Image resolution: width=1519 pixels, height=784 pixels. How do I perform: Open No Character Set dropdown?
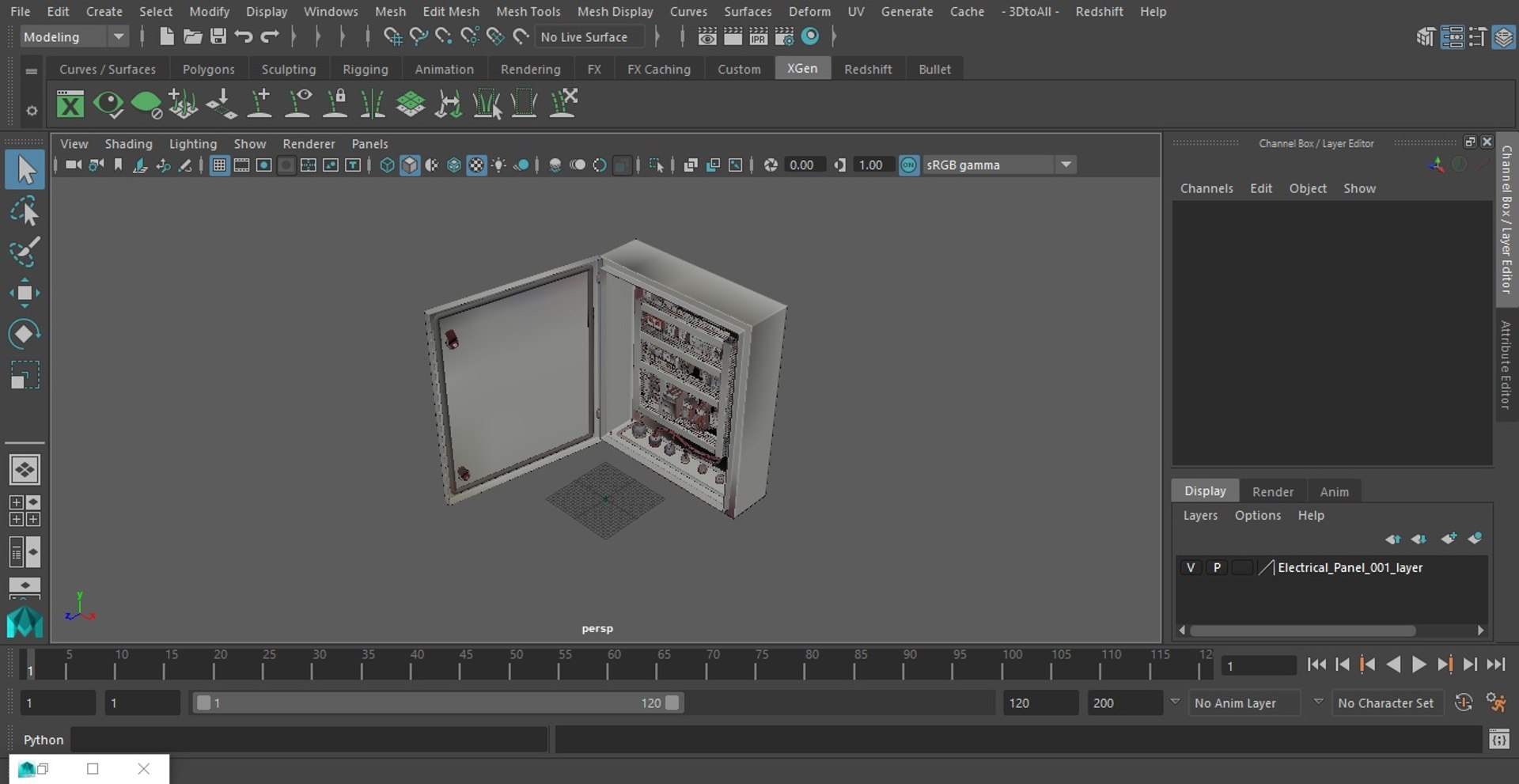pos(1388,703)
